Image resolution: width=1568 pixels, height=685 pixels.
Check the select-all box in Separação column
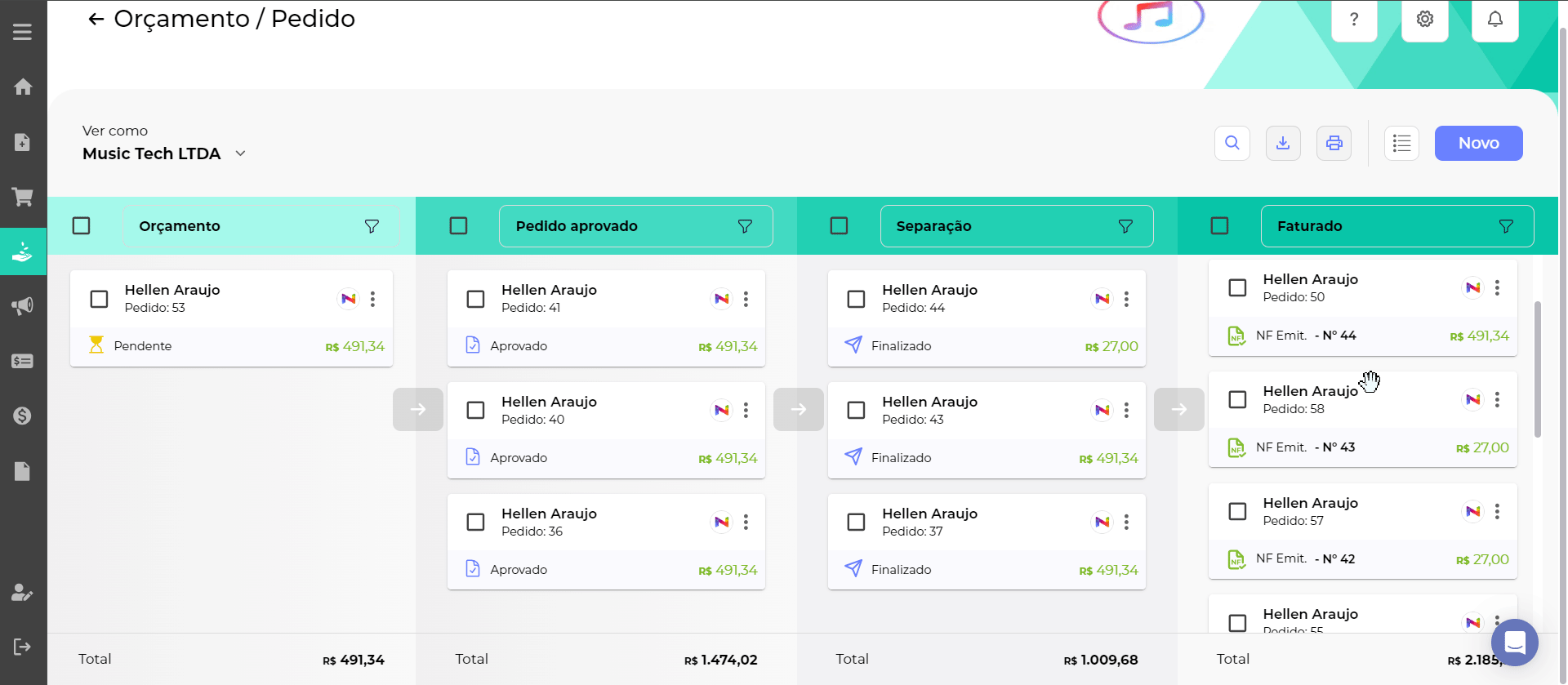coord(839,226)
